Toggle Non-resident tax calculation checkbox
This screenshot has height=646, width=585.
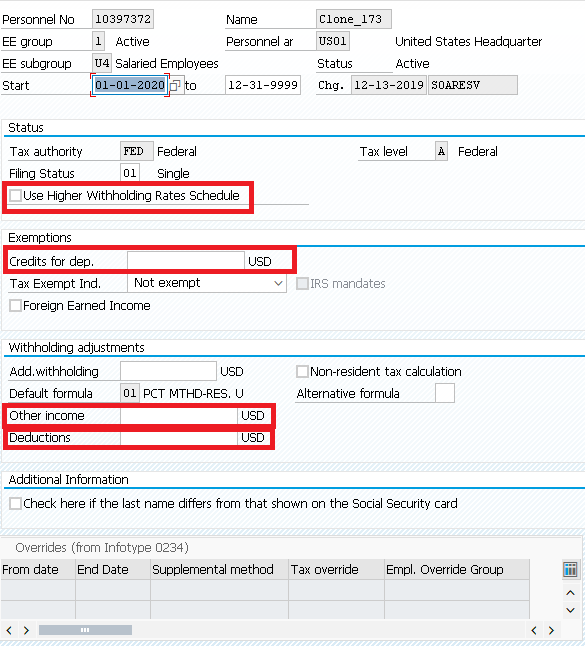pyautogui.click(x=302, y=372)
